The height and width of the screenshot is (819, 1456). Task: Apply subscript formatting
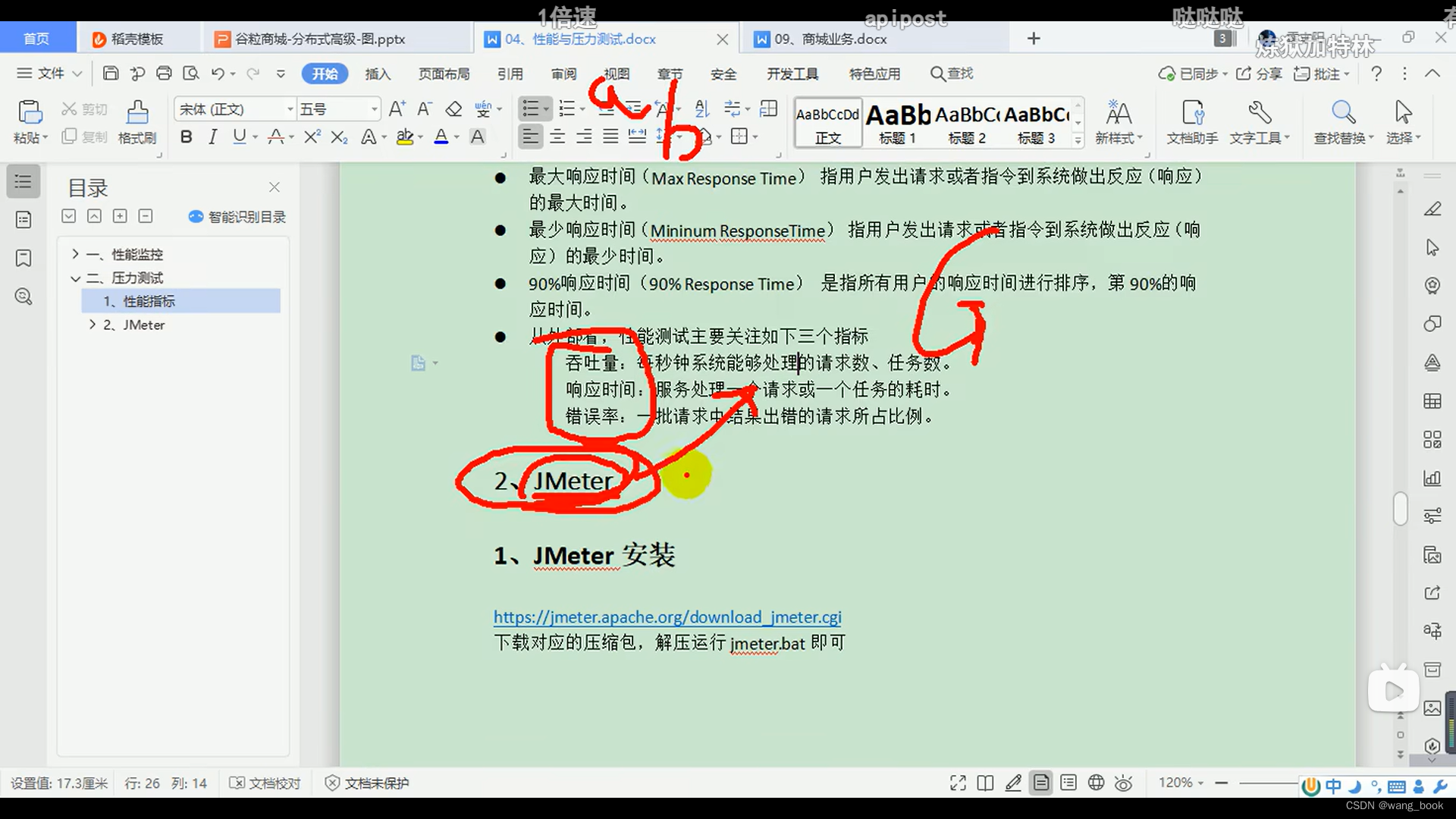339,136
